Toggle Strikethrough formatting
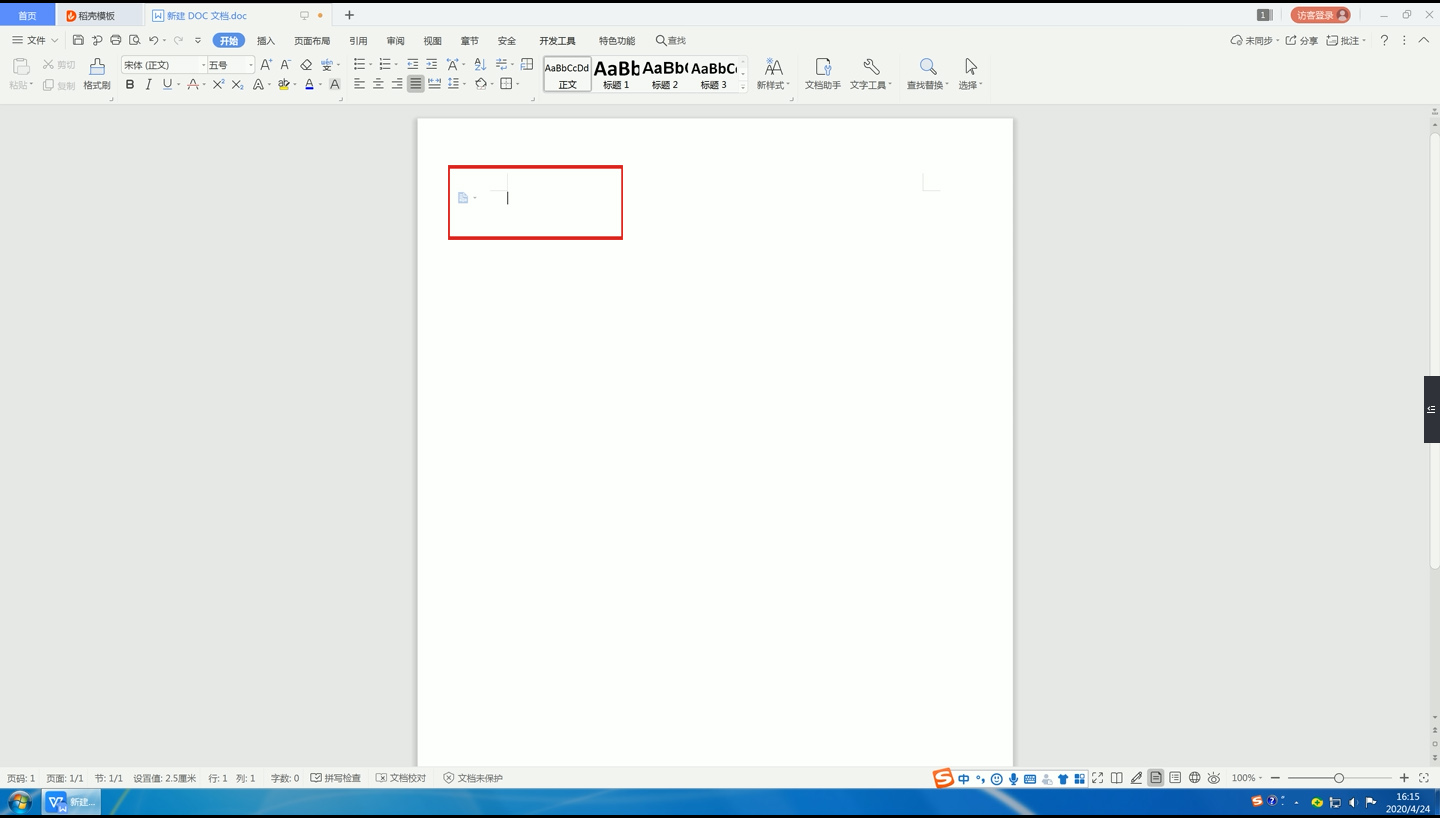 pyautogui.click(x=193, y=84)
